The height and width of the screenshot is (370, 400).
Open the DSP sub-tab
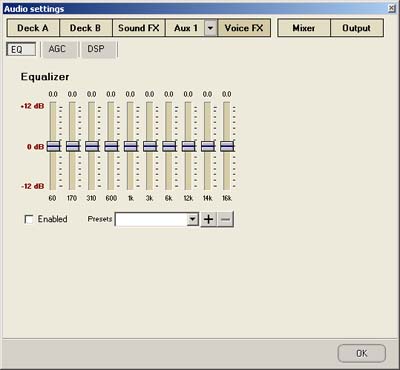tap(98, 49)
